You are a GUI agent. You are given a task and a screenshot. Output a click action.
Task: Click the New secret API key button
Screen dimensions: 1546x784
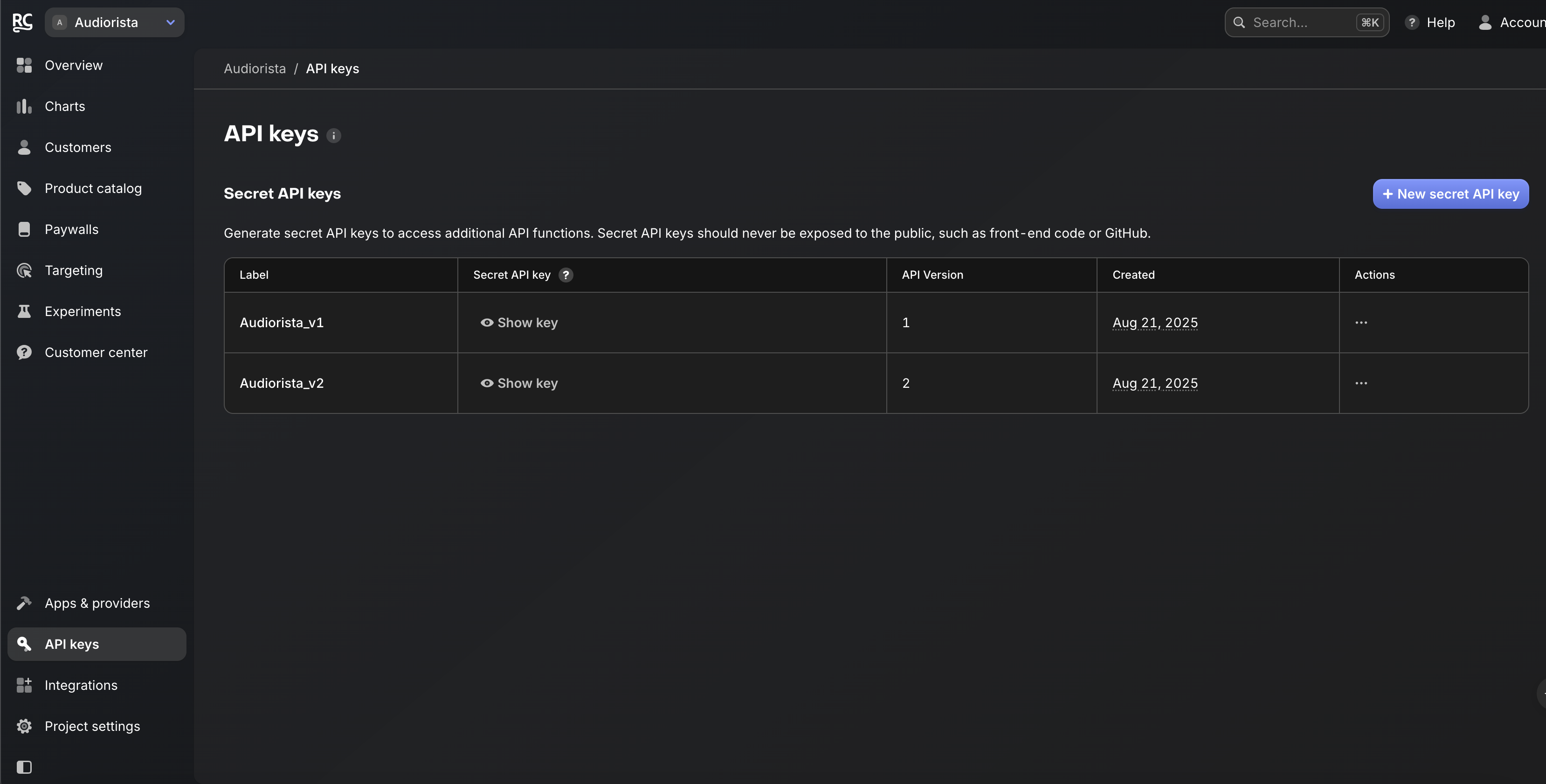click(x=1450, y=194)
